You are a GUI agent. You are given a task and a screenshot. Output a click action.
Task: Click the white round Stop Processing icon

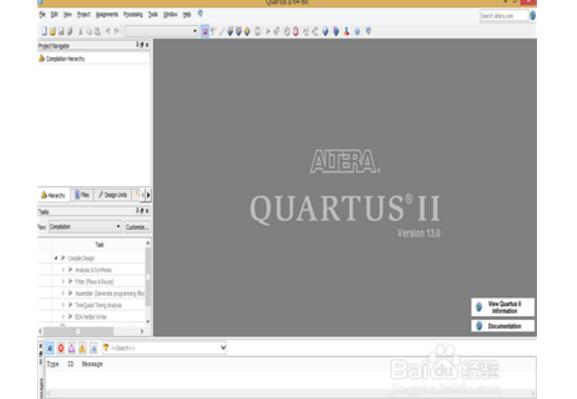coord(258,31)
